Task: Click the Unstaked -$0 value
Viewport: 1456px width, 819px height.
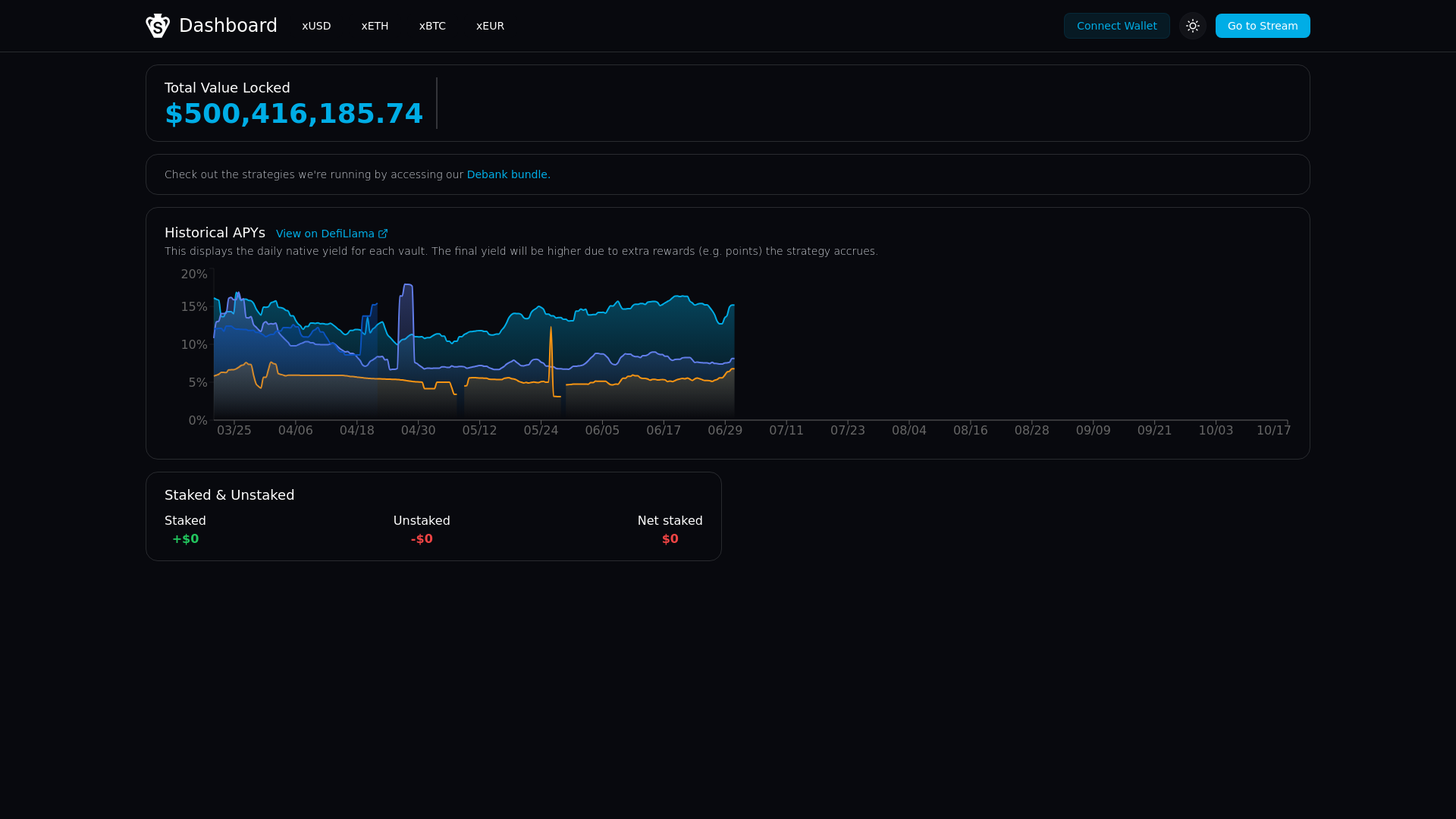Action: pyautogui.click(x=422, y=539)
